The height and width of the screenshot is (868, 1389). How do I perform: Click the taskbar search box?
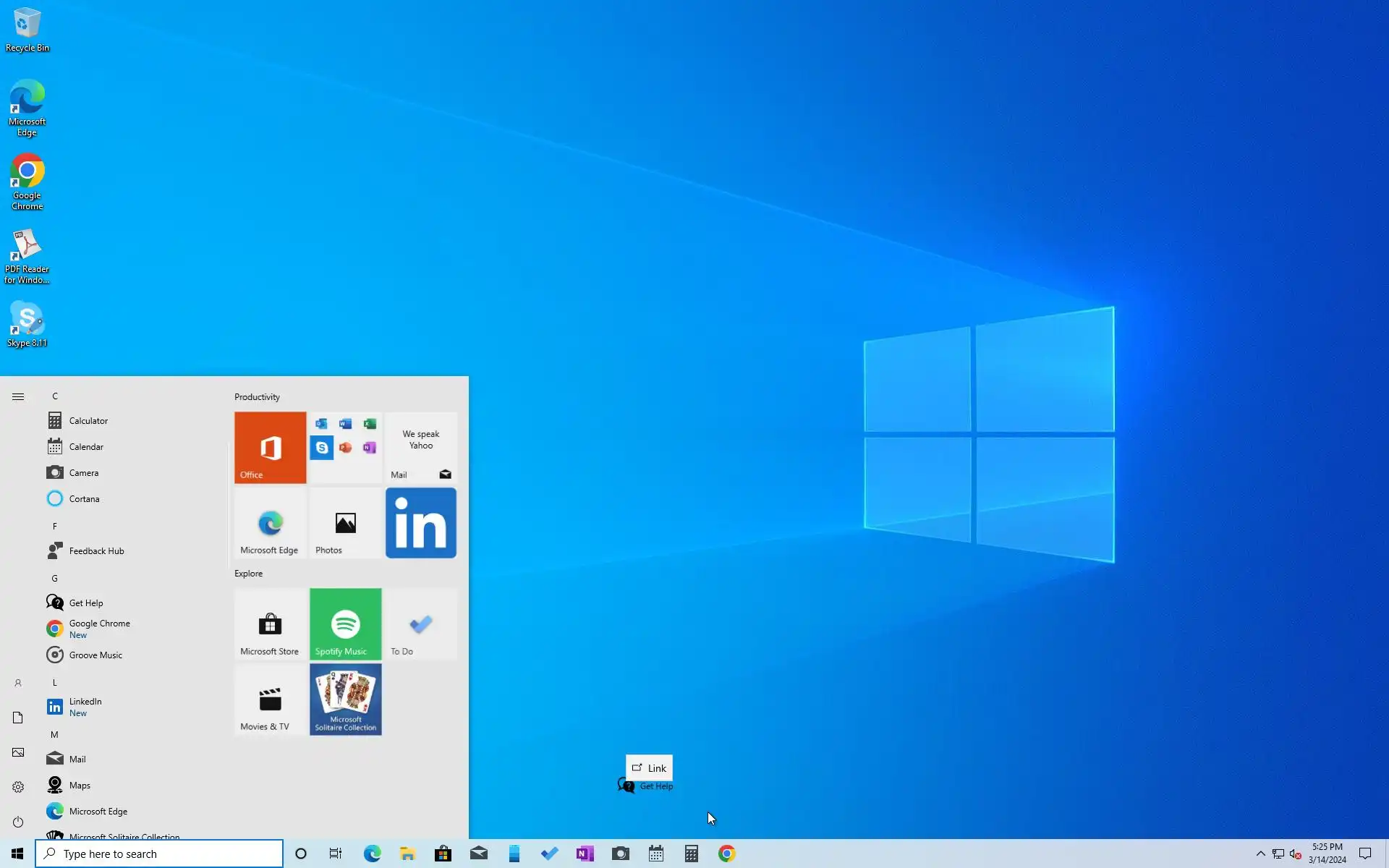[x=159, y=854]
